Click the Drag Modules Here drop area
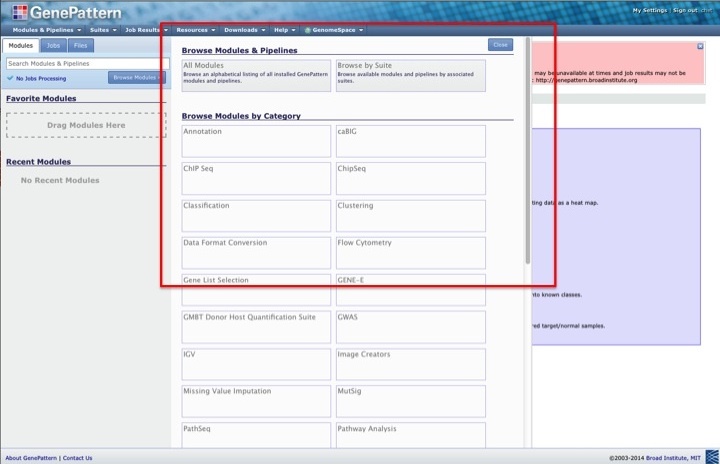Screen dimensions: 720x464 click(x=86, y=125)
